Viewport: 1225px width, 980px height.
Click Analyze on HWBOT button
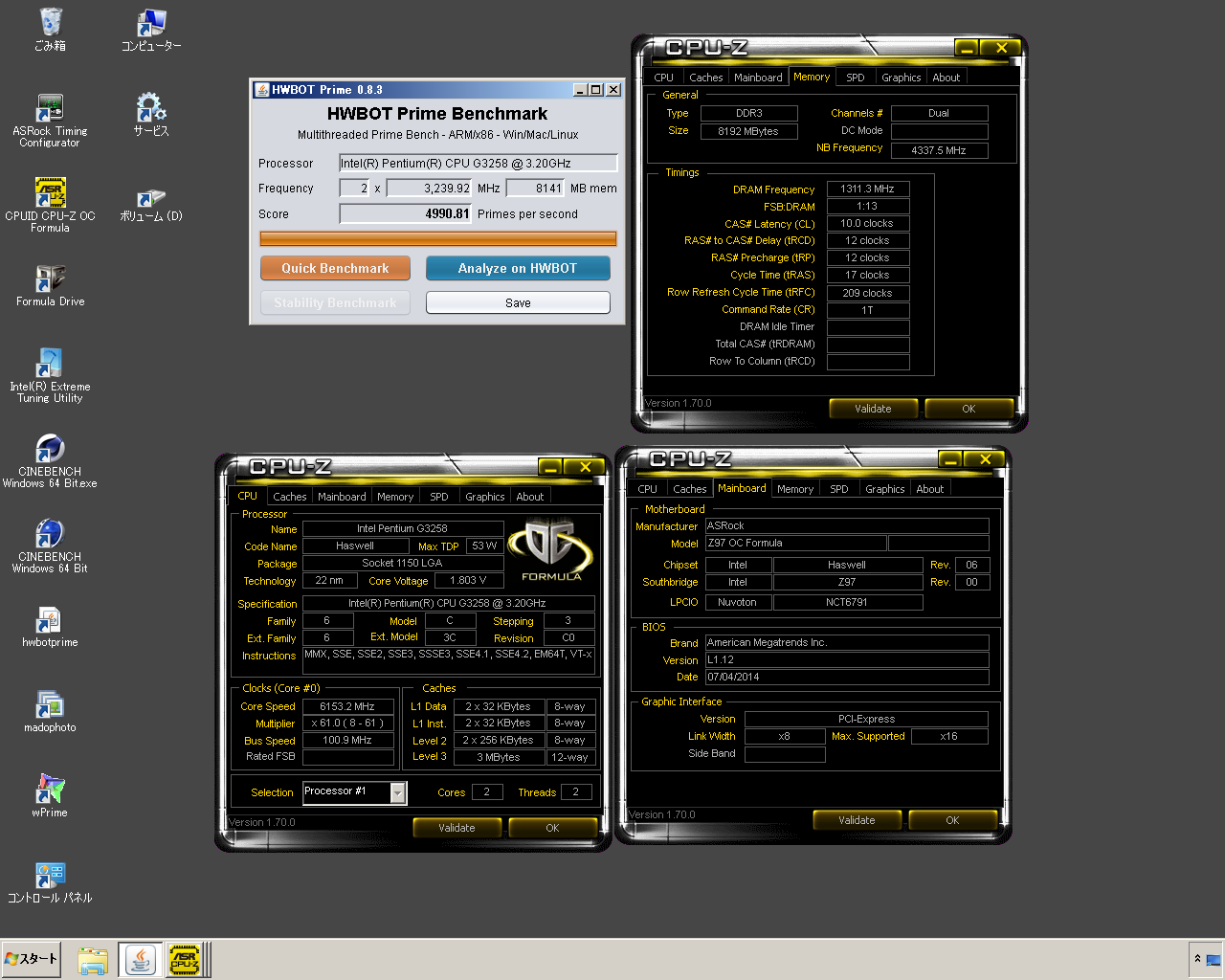pyautogui.click(x=518, y=268)
